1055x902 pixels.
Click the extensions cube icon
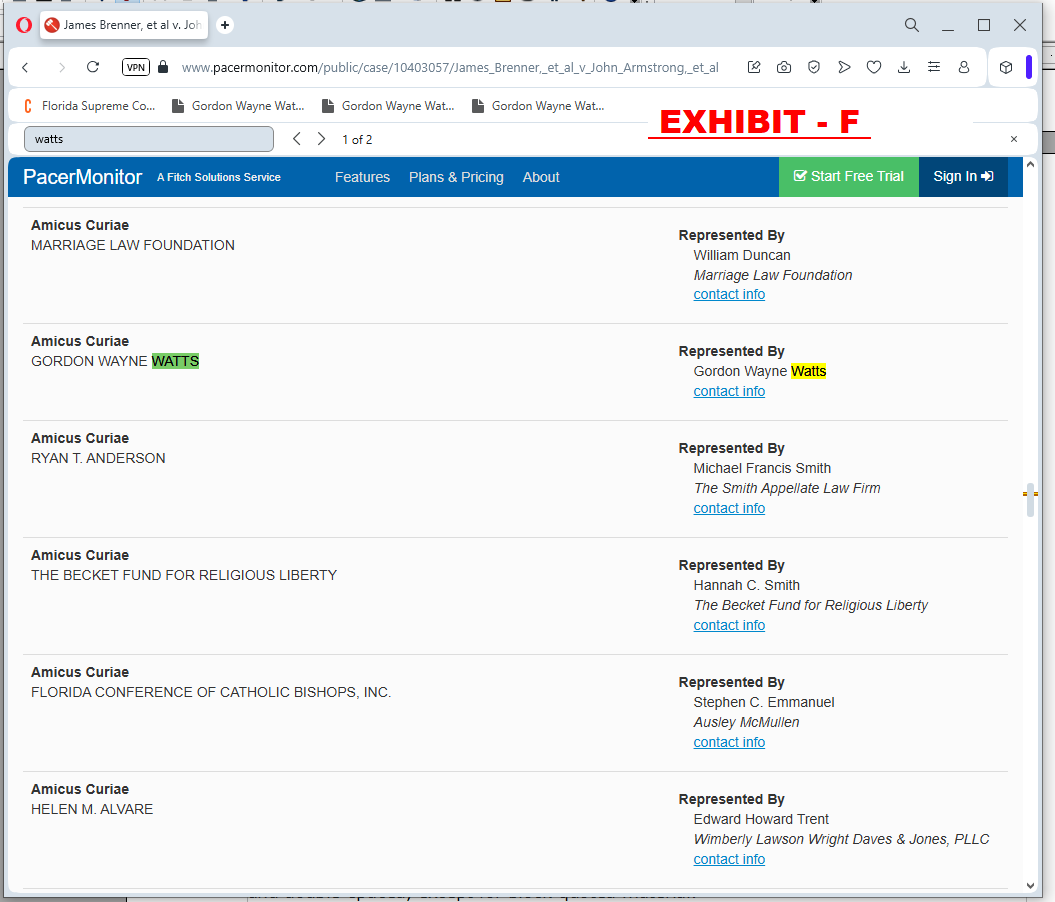1006,67
